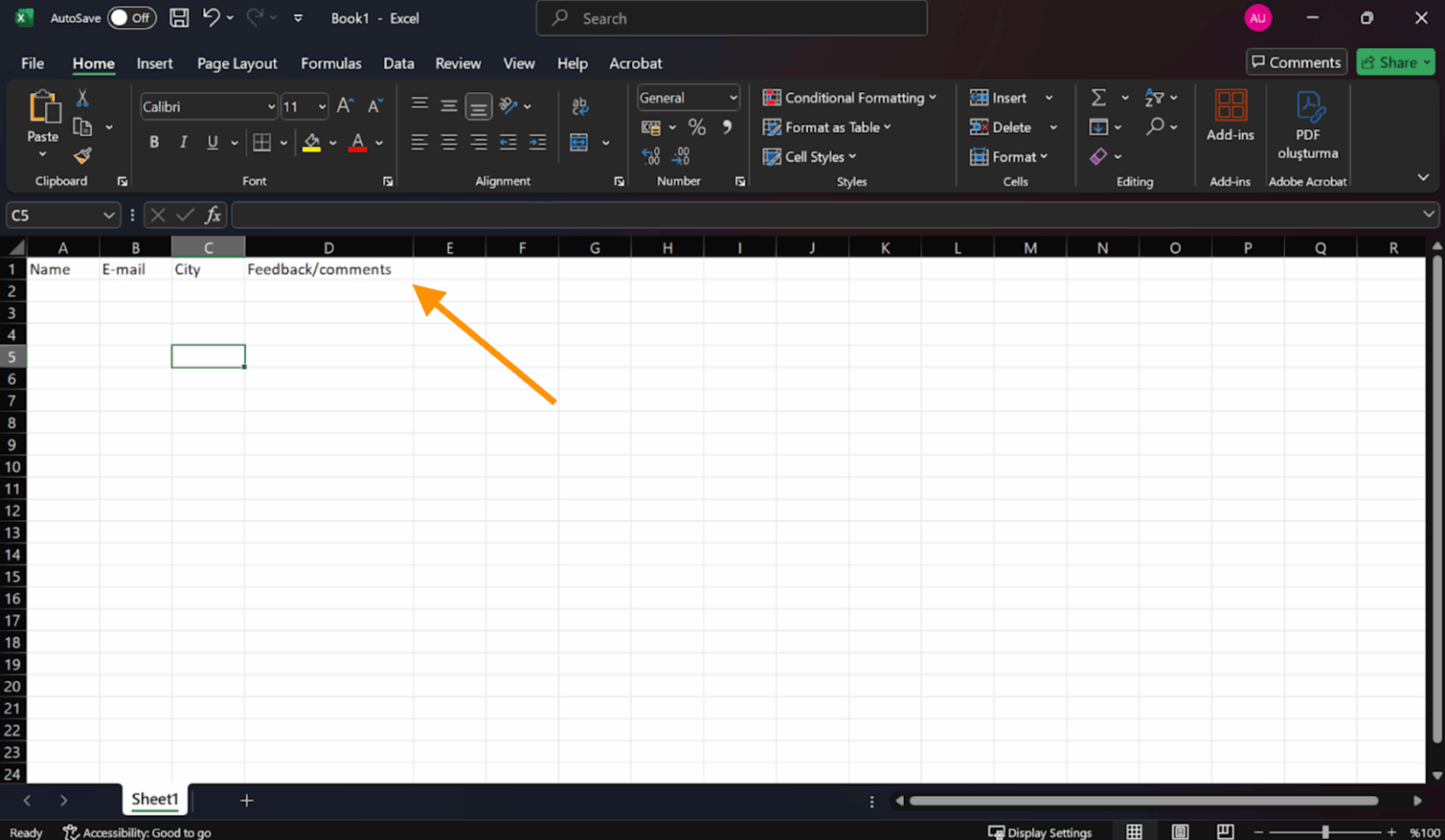This screenshot has height=840, width=1445.
Task: Open the Comments panel
Action: point(1296,62)
